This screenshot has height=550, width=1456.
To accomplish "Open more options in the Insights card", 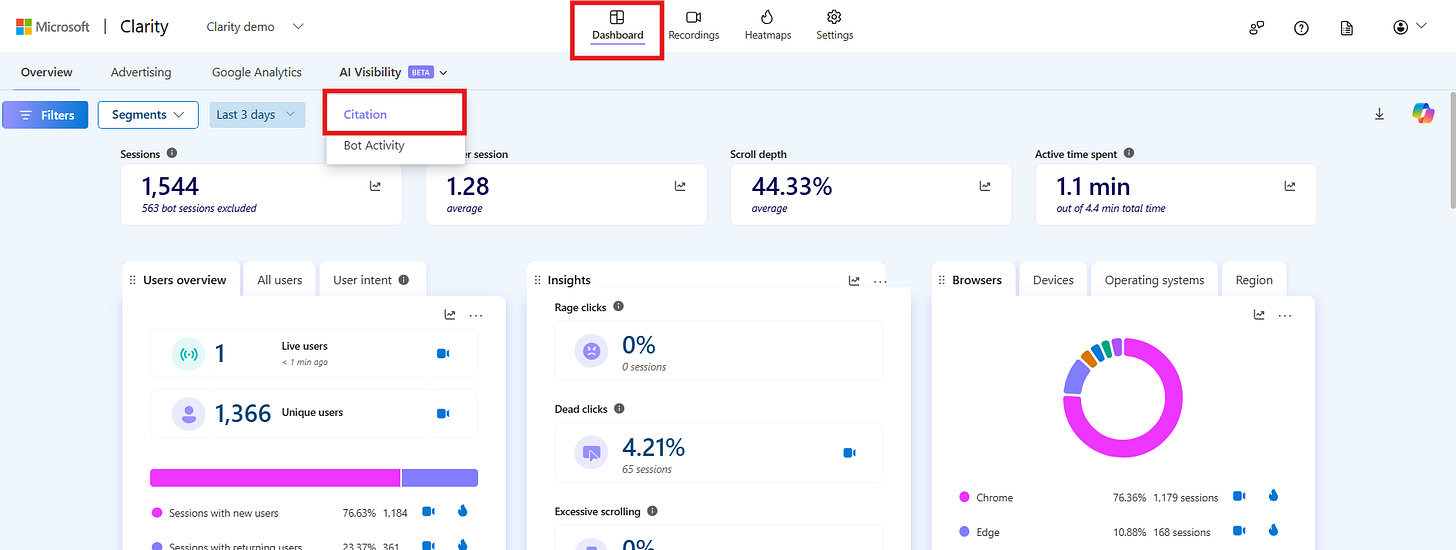I will [880, 281].
